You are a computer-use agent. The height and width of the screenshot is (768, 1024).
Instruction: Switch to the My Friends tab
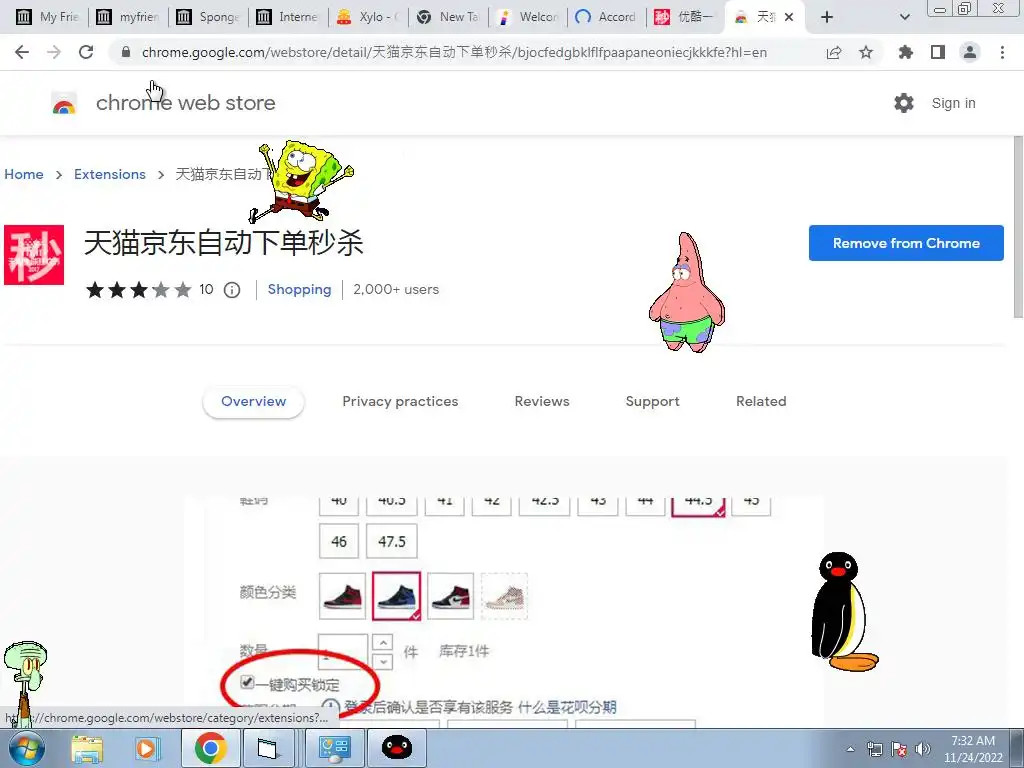click(47, 17)
